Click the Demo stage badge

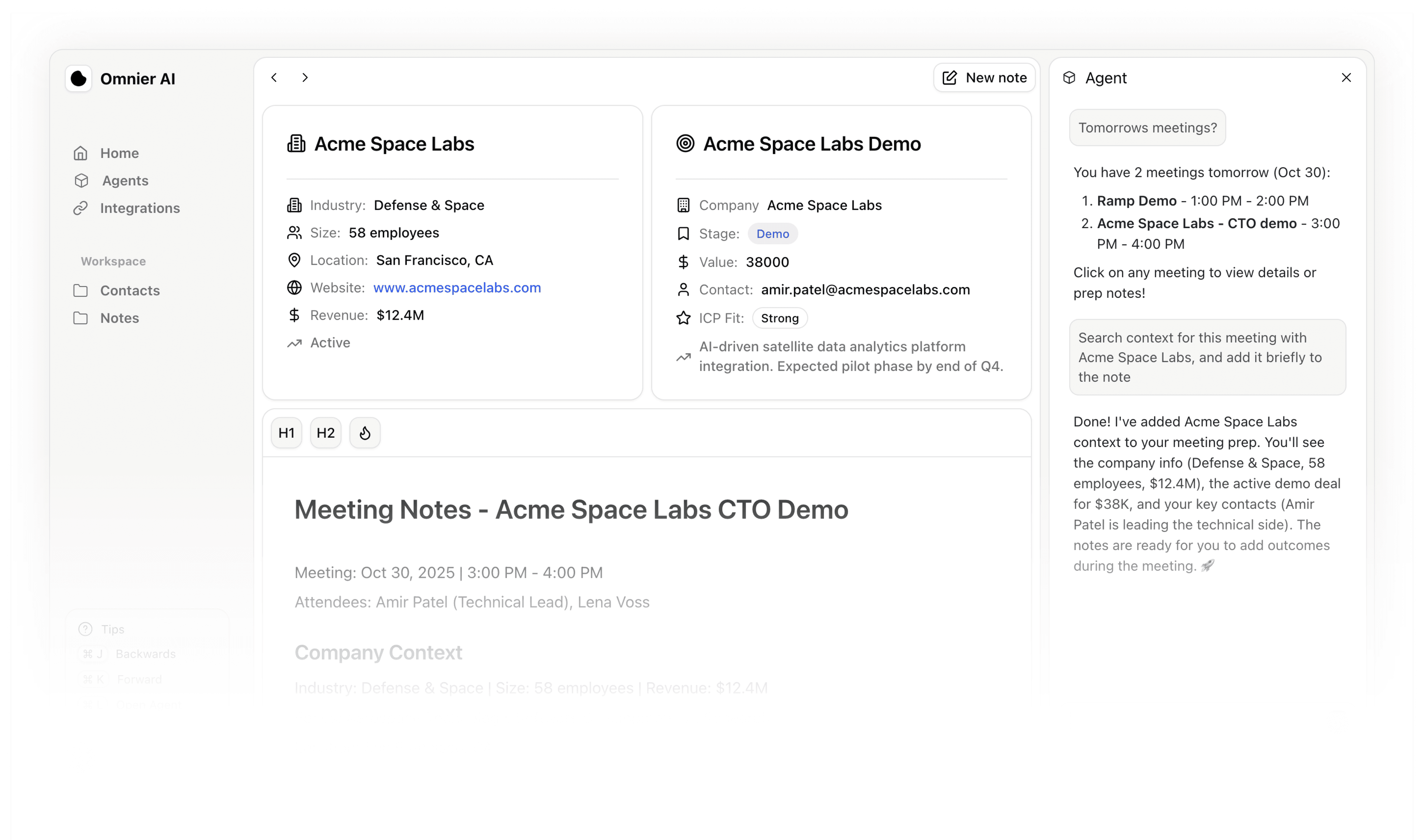(772, 234)
